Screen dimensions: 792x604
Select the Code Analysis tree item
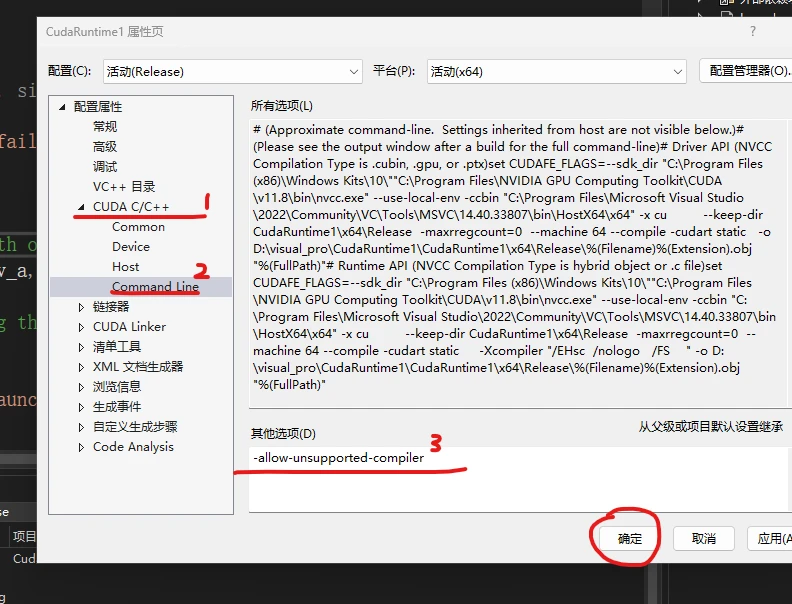pos(133,447)
